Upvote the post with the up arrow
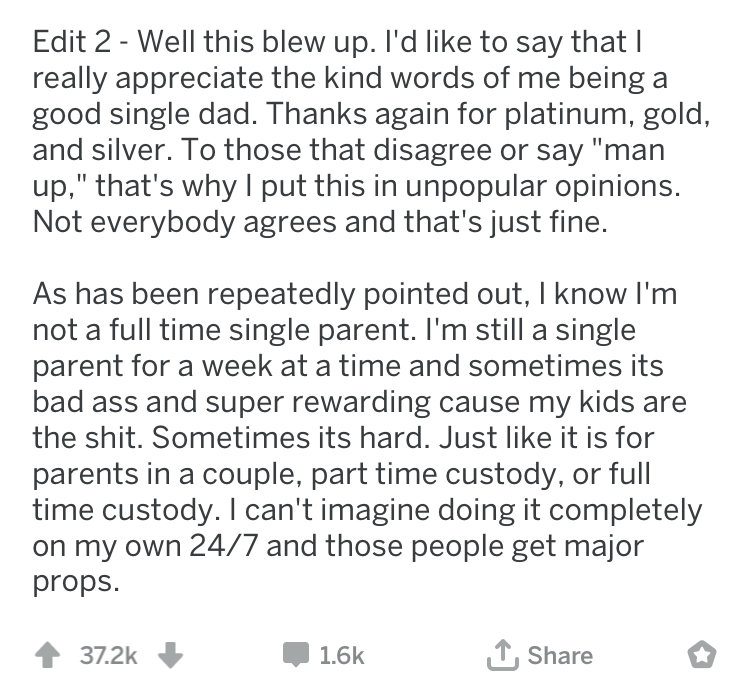The image size is (750, 687). click(47, 655)
